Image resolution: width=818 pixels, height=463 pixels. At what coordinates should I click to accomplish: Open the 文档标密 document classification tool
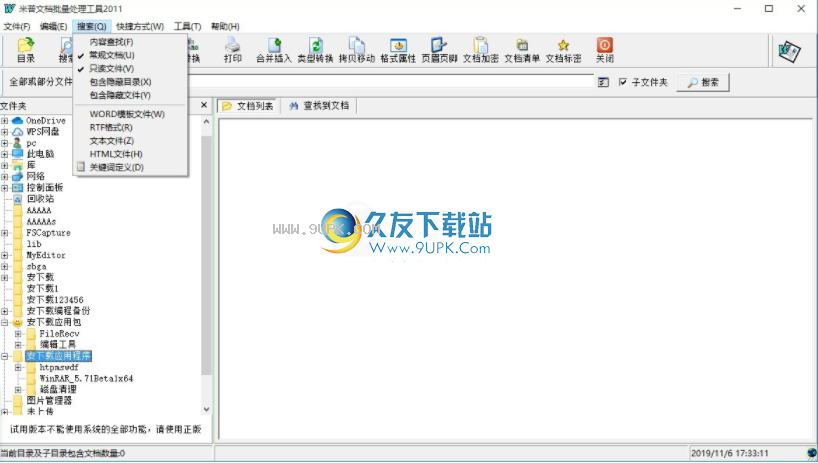click(563, 50)
